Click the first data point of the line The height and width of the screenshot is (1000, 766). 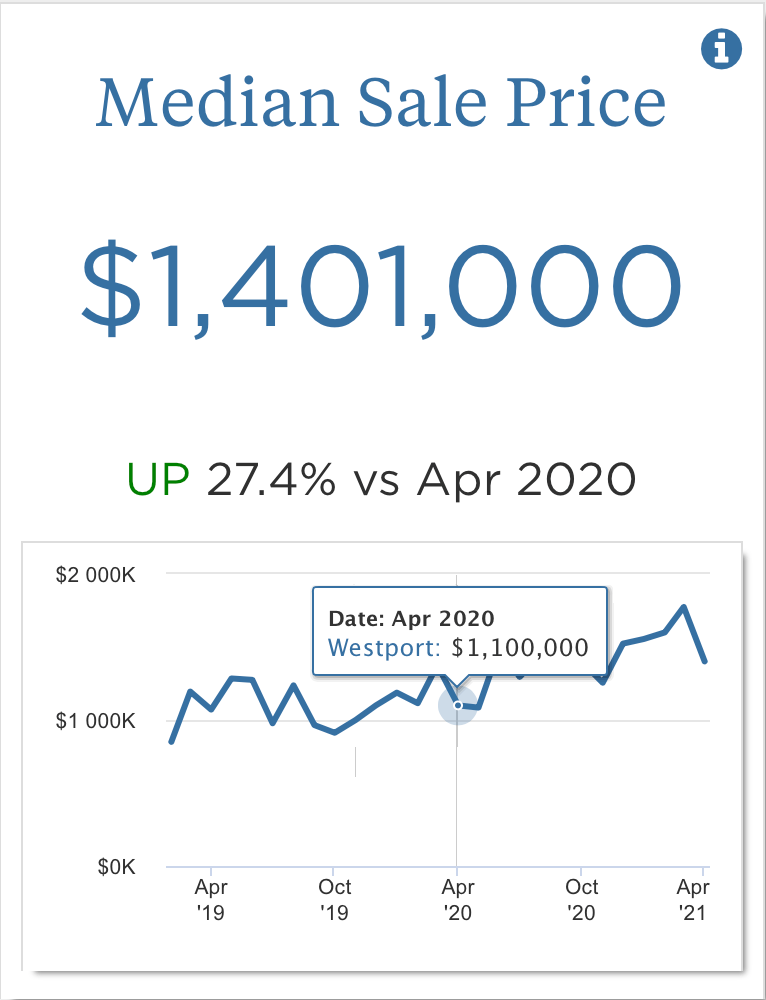click(171, 742)
